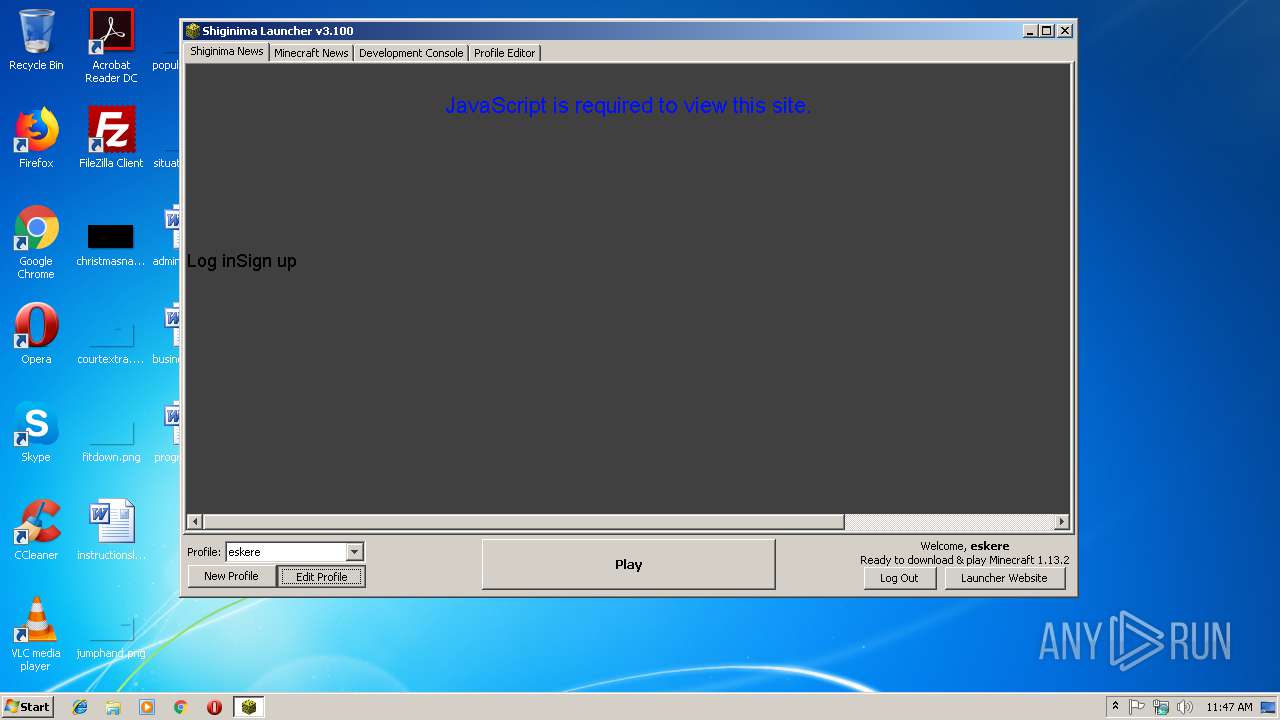Image resolution: width=1280 pixels, height=720 pixels.
Task: Open CCleaner desktop shortcut
Action: 36,530
